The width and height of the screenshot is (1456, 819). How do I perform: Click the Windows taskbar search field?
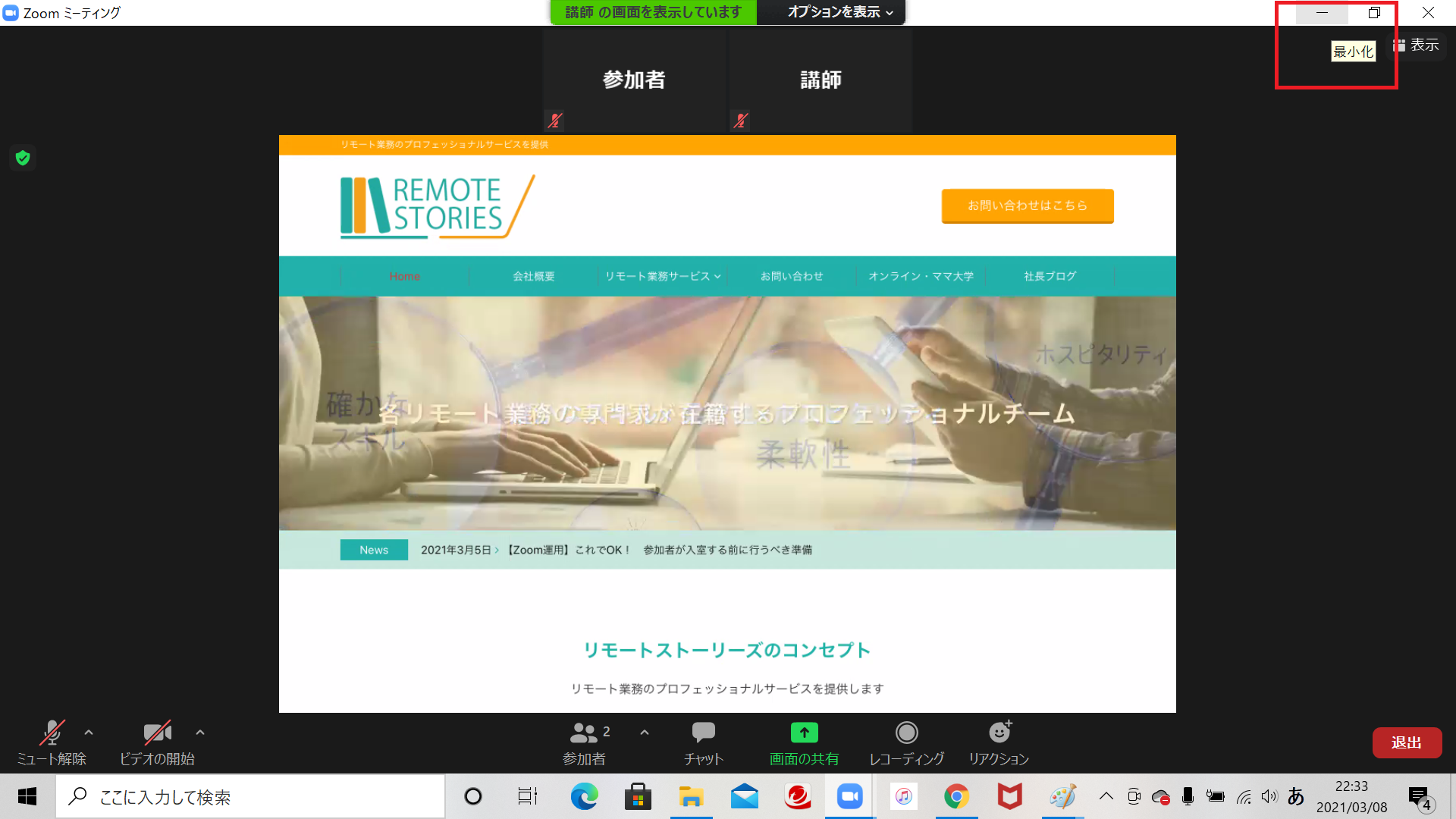pos(250,797)
